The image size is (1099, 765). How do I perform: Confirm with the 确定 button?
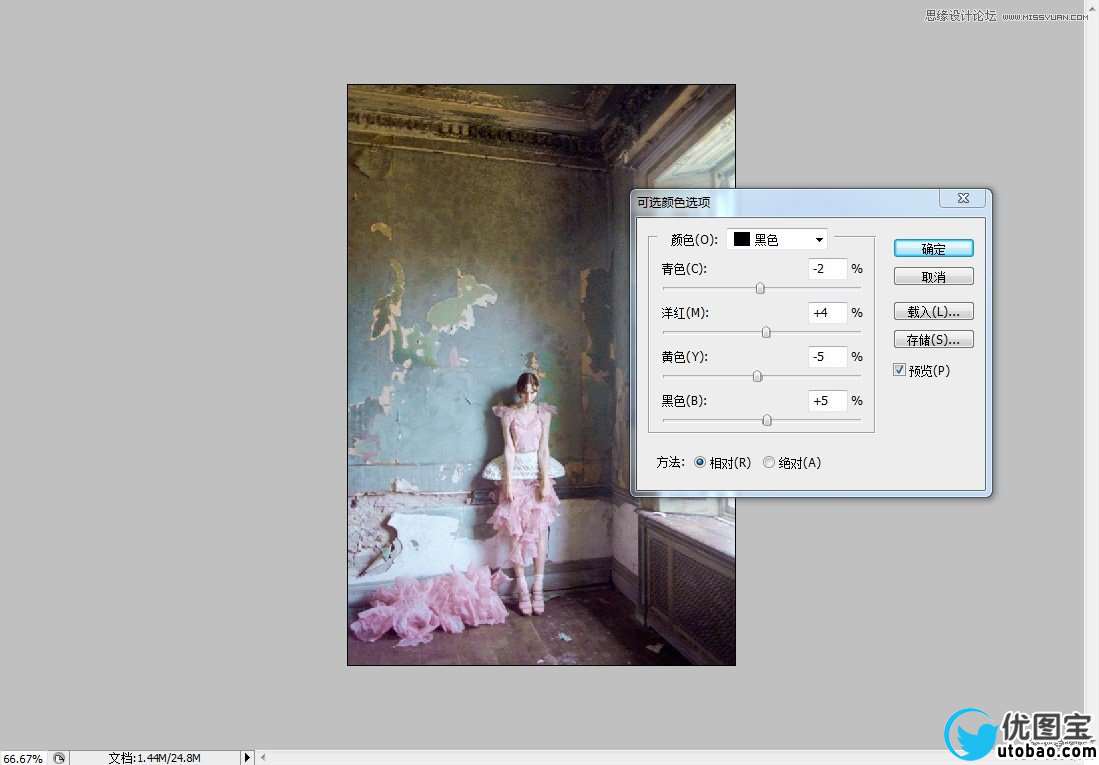(x=933, y=249)
